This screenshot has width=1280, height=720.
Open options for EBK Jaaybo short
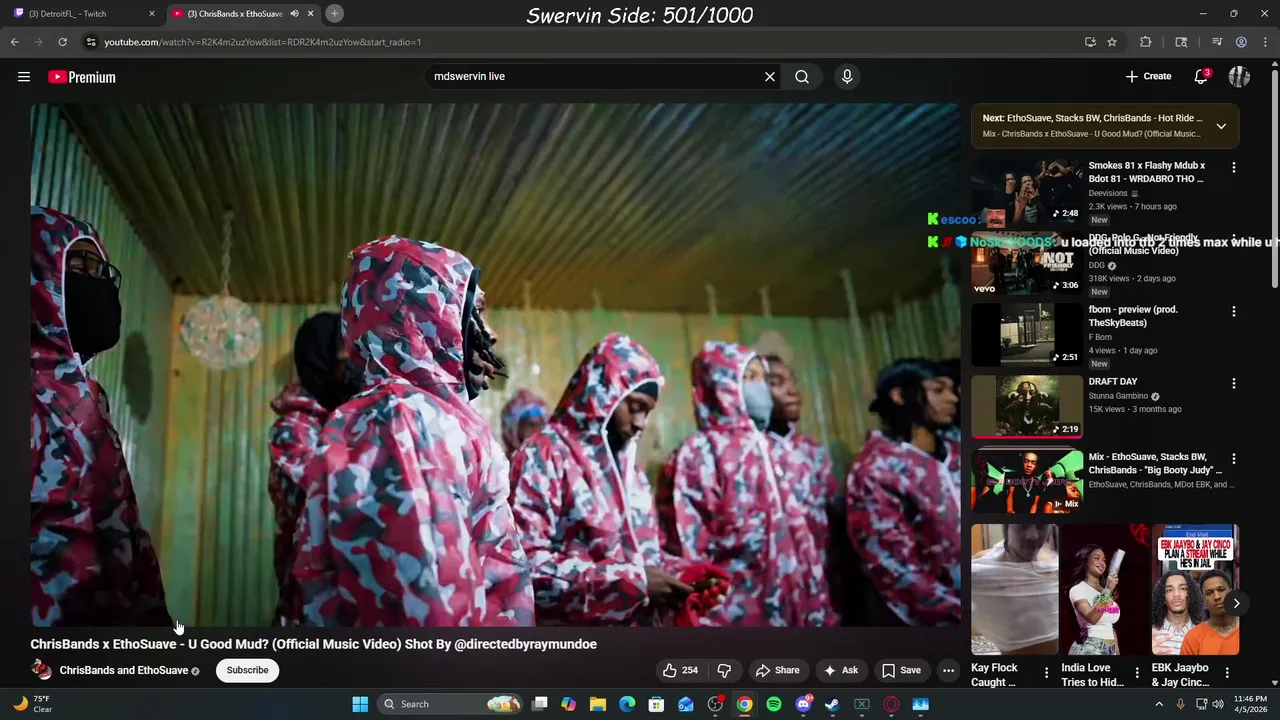(x=1227, y=673)
